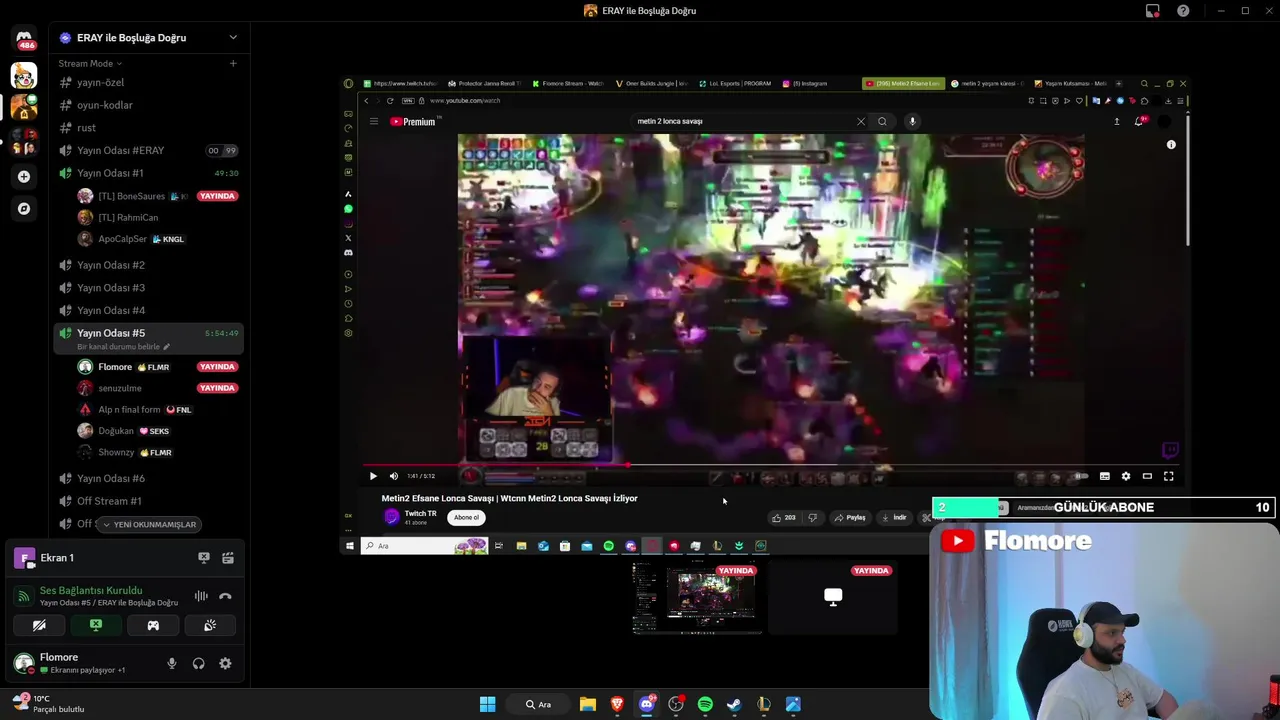Join Yayın Odası #2 voice channel
This screenshot has height=720, width=1280.
click(x=148, y=265)
